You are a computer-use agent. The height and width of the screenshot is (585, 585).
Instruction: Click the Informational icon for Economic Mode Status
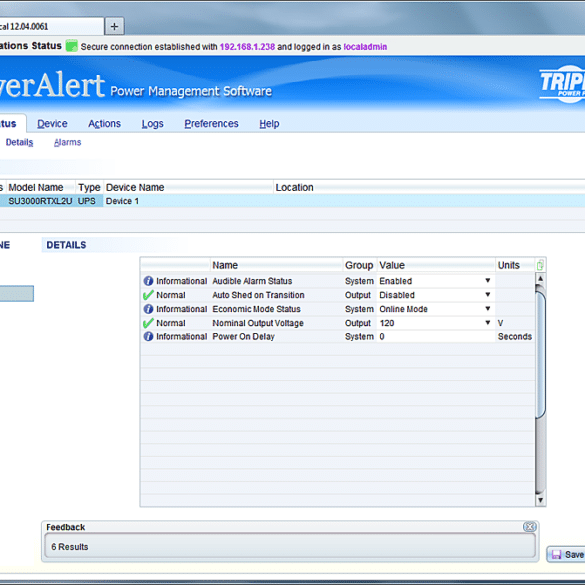tap(148, 309)
